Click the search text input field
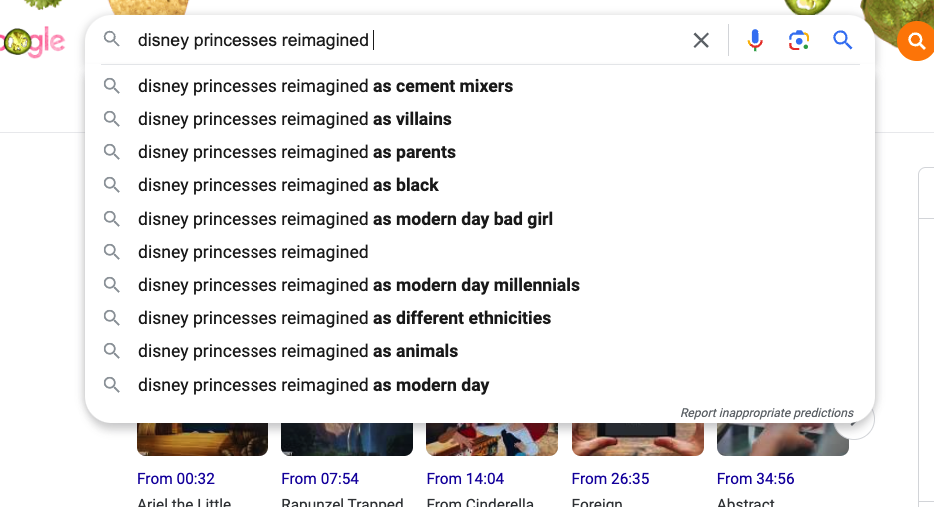Viewport: 934px width, 507px height. click(400, 40)
